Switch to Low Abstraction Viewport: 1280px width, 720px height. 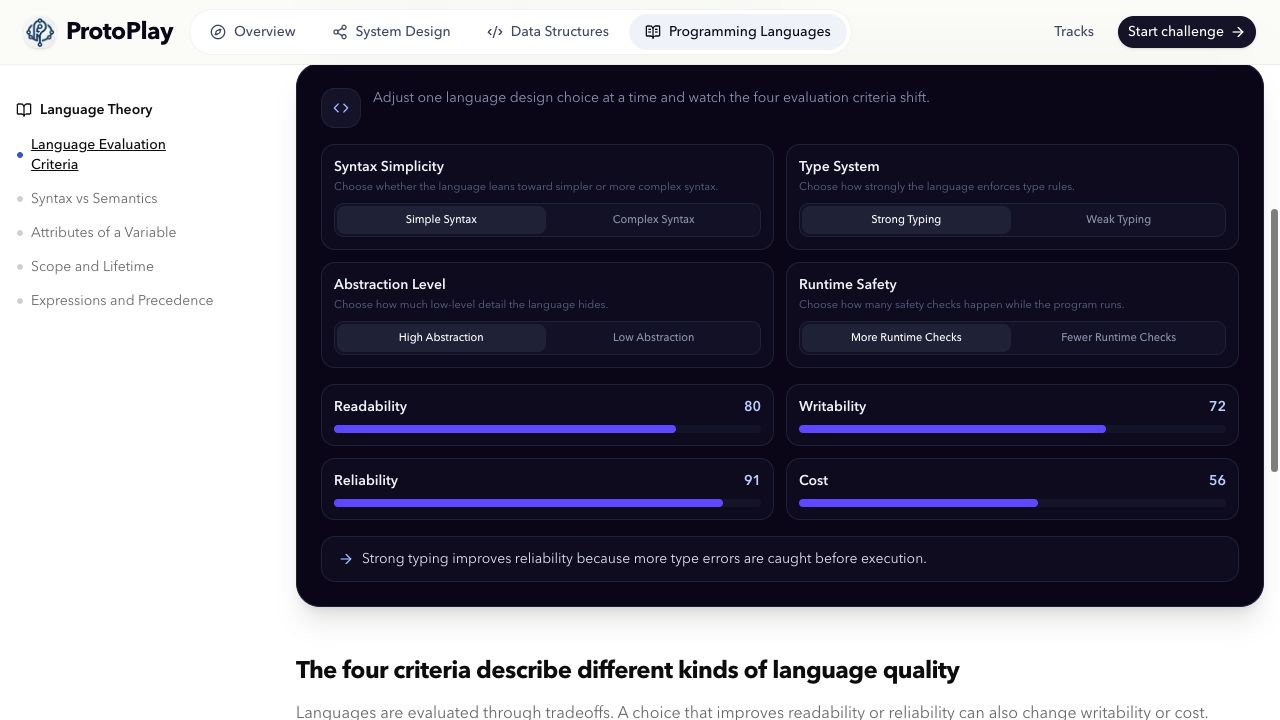coord(653,338)
